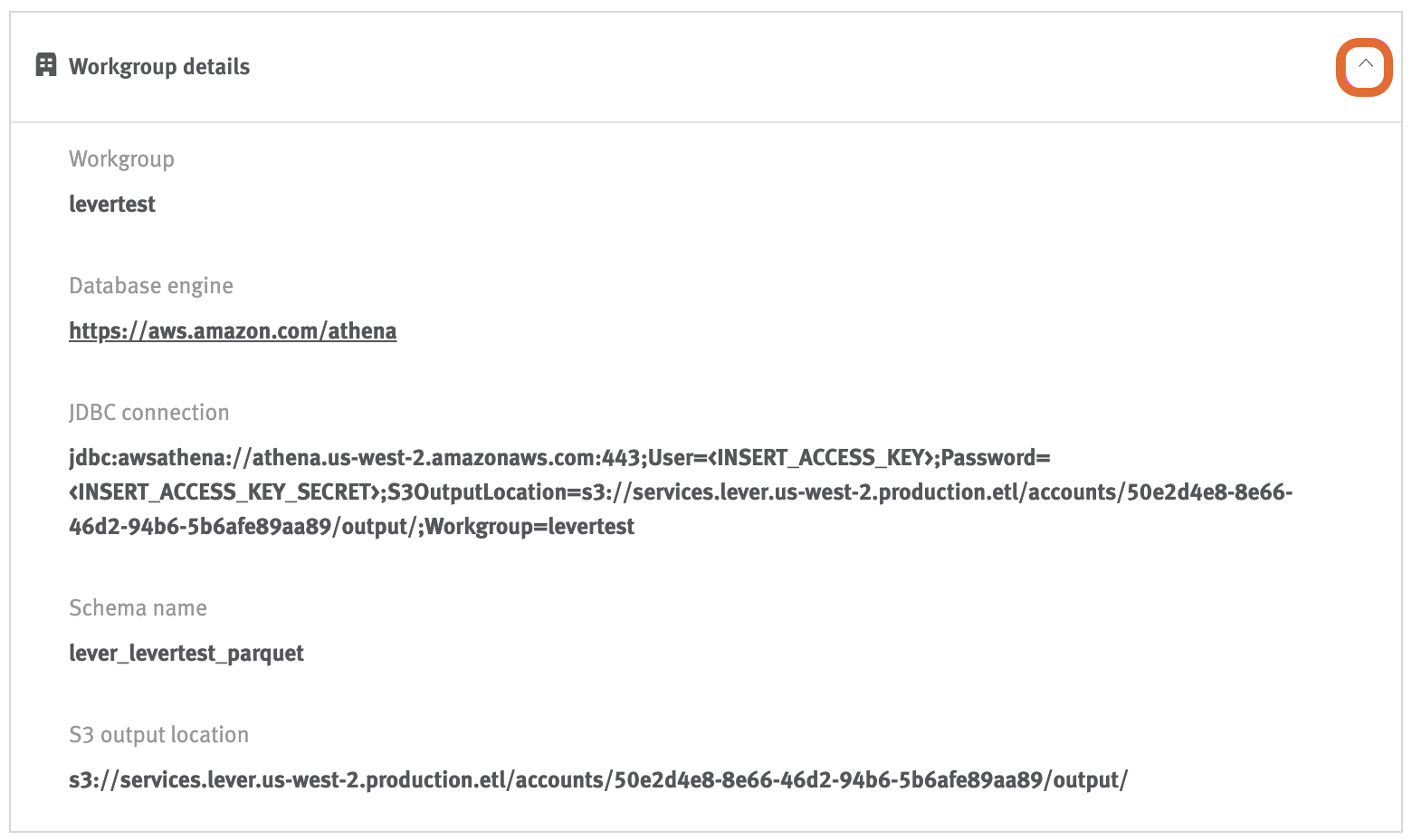1412x840 pixels.
Task: Click the Workgroup field label
Action: point(121,158)
